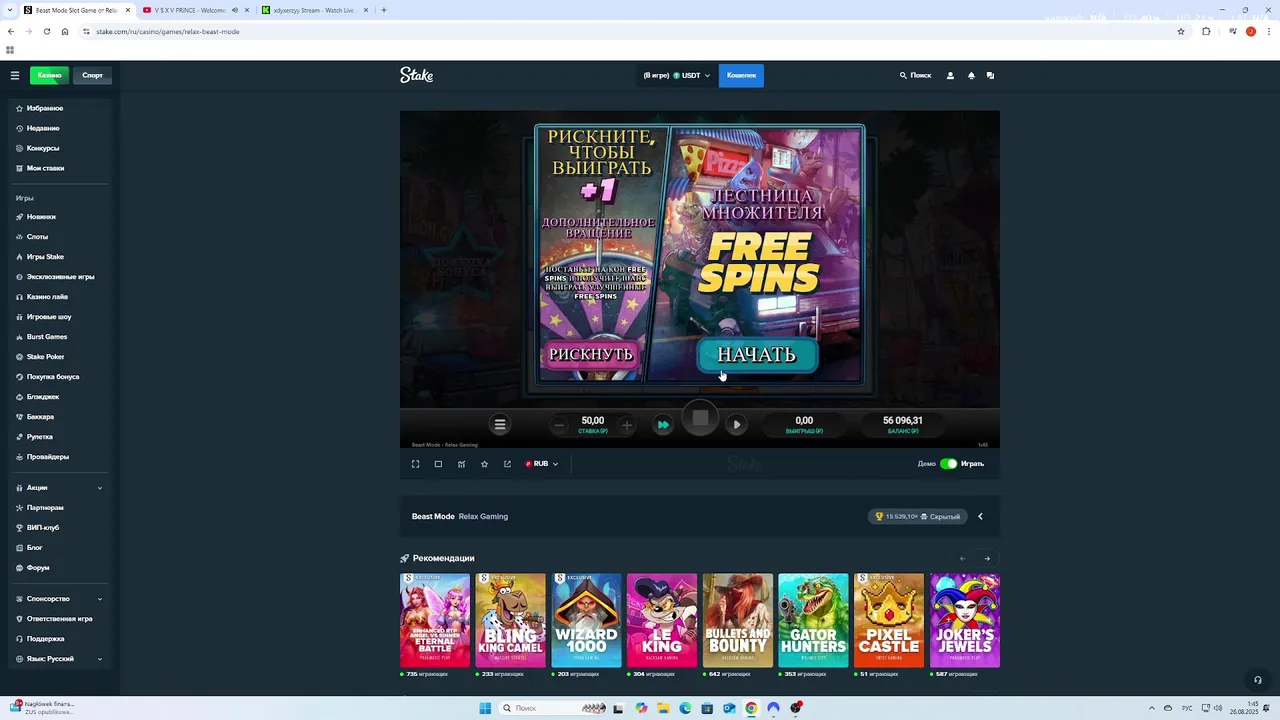Click browser address bar URL
This screenshot has height=720, width=1280.
167,31
